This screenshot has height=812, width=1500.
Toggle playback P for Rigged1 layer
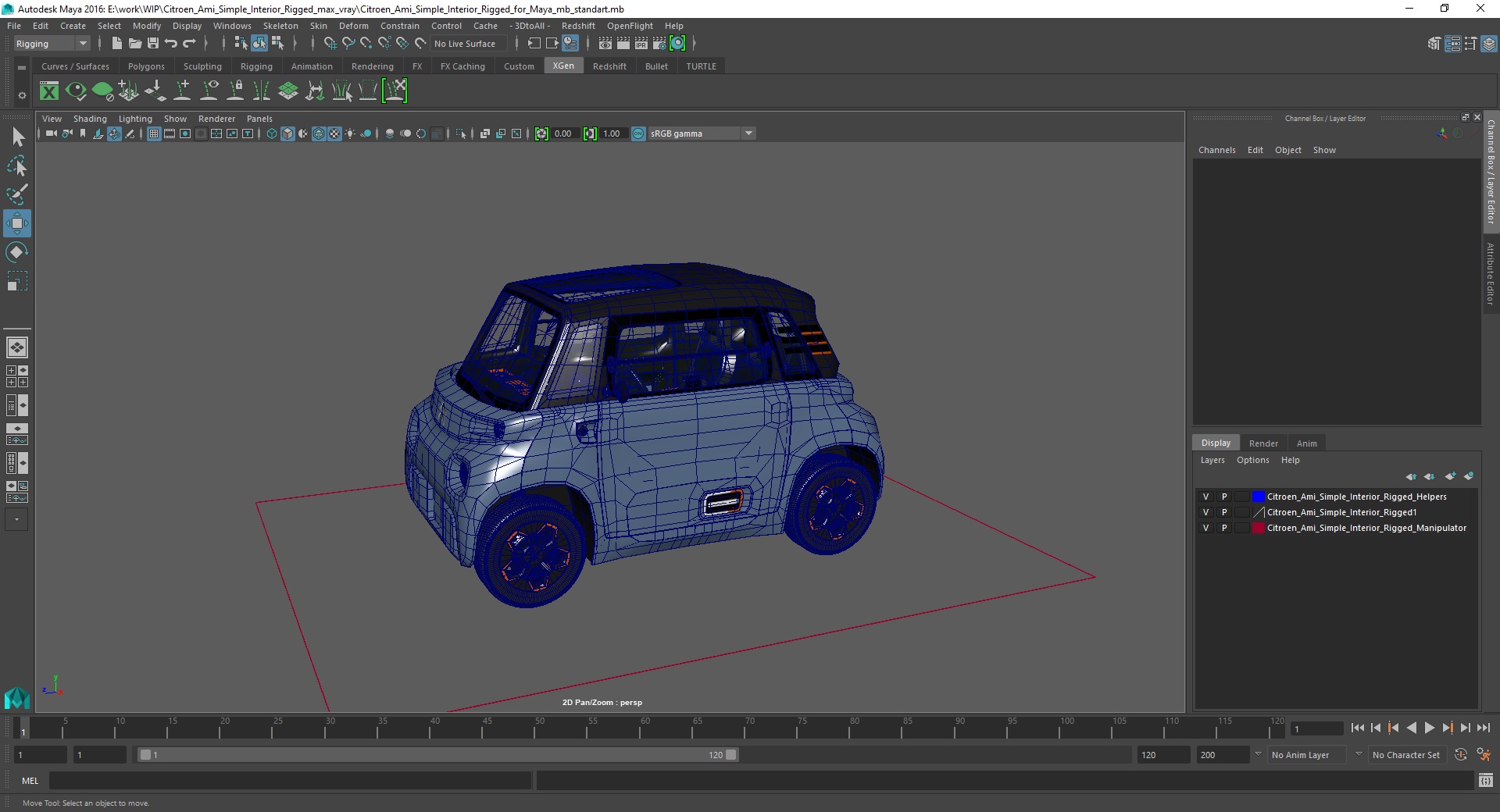tap(1224, 512)
